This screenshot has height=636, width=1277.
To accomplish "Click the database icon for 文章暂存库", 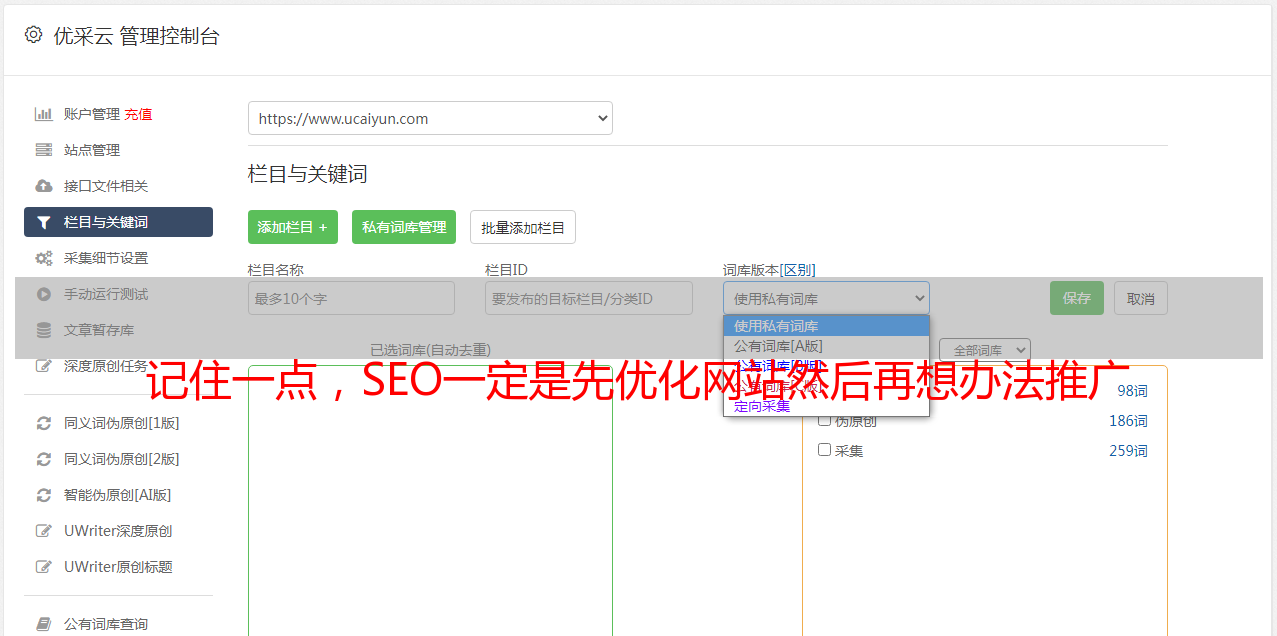I will [43, 330].
